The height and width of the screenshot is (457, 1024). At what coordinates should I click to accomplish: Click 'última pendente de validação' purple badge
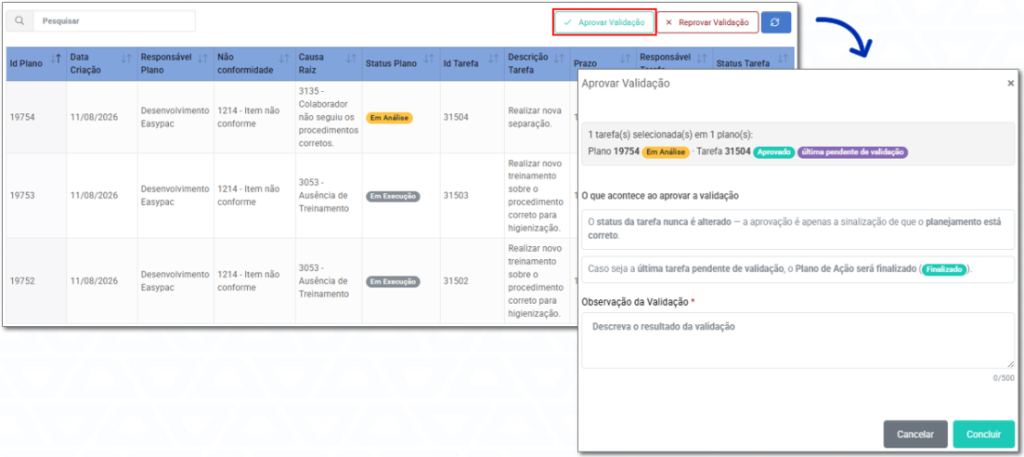click(x=852, y=152)
